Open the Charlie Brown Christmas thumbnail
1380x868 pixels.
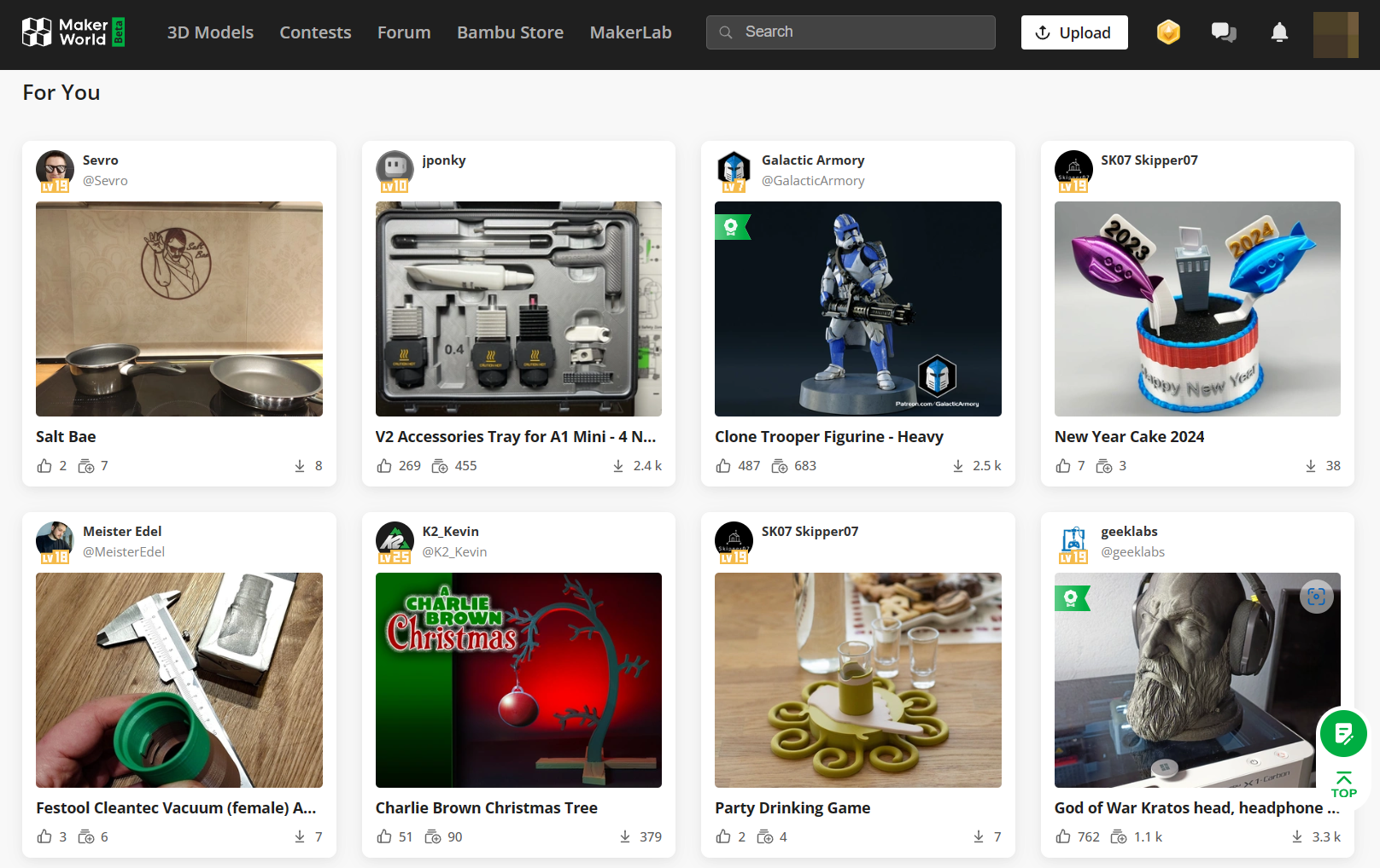tap(518, 680)
